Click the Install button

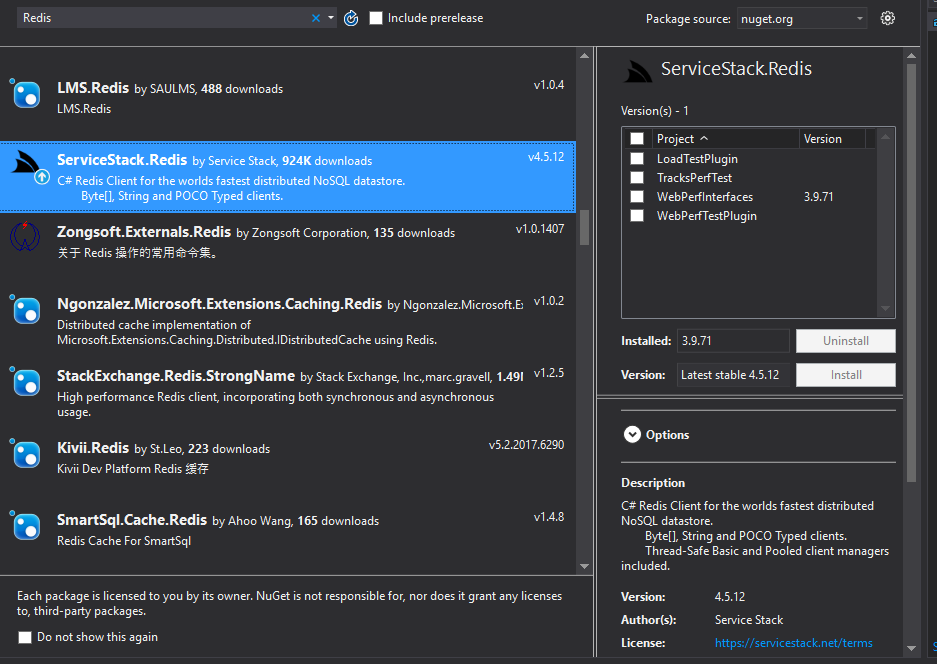pyautogui.click(x=846, y=375)
